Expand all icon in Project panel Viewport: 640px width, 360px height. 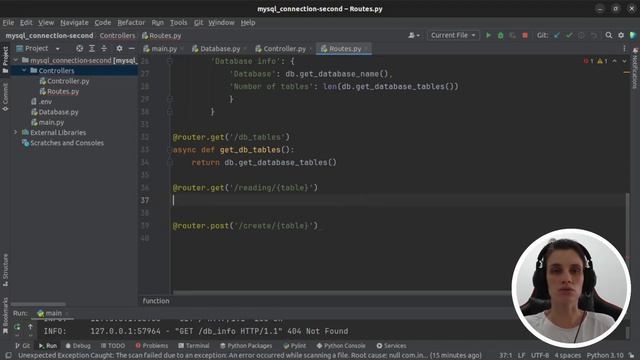tap(92, 49)
